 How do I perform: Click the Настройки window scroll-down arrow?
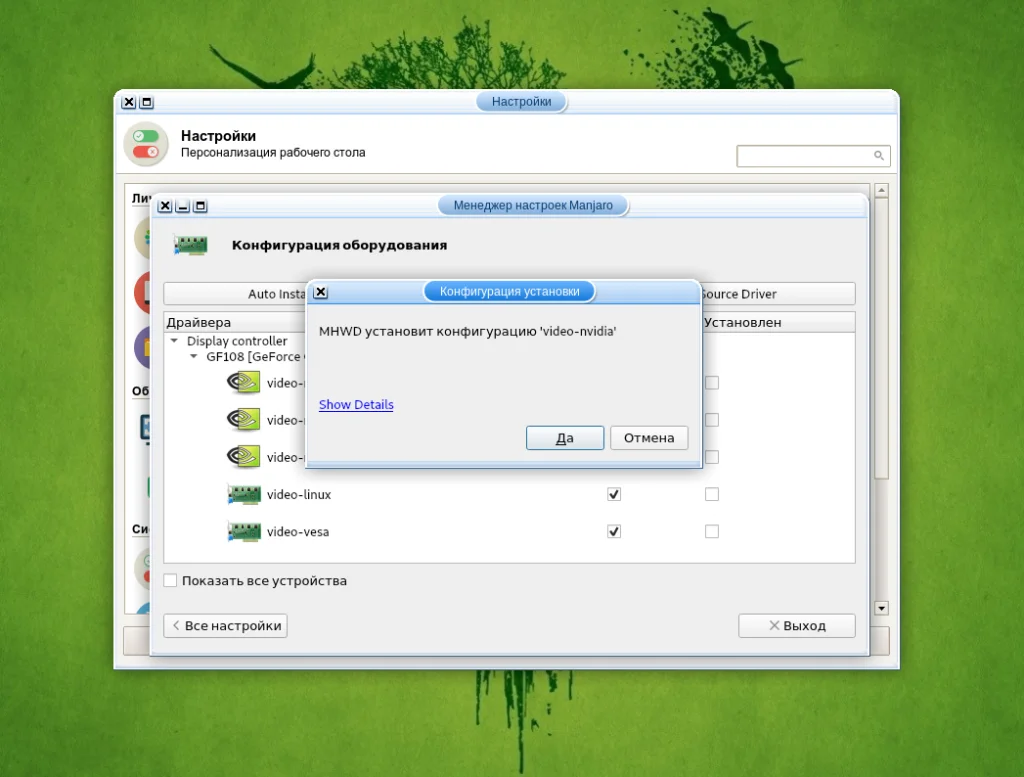(882, 609)
